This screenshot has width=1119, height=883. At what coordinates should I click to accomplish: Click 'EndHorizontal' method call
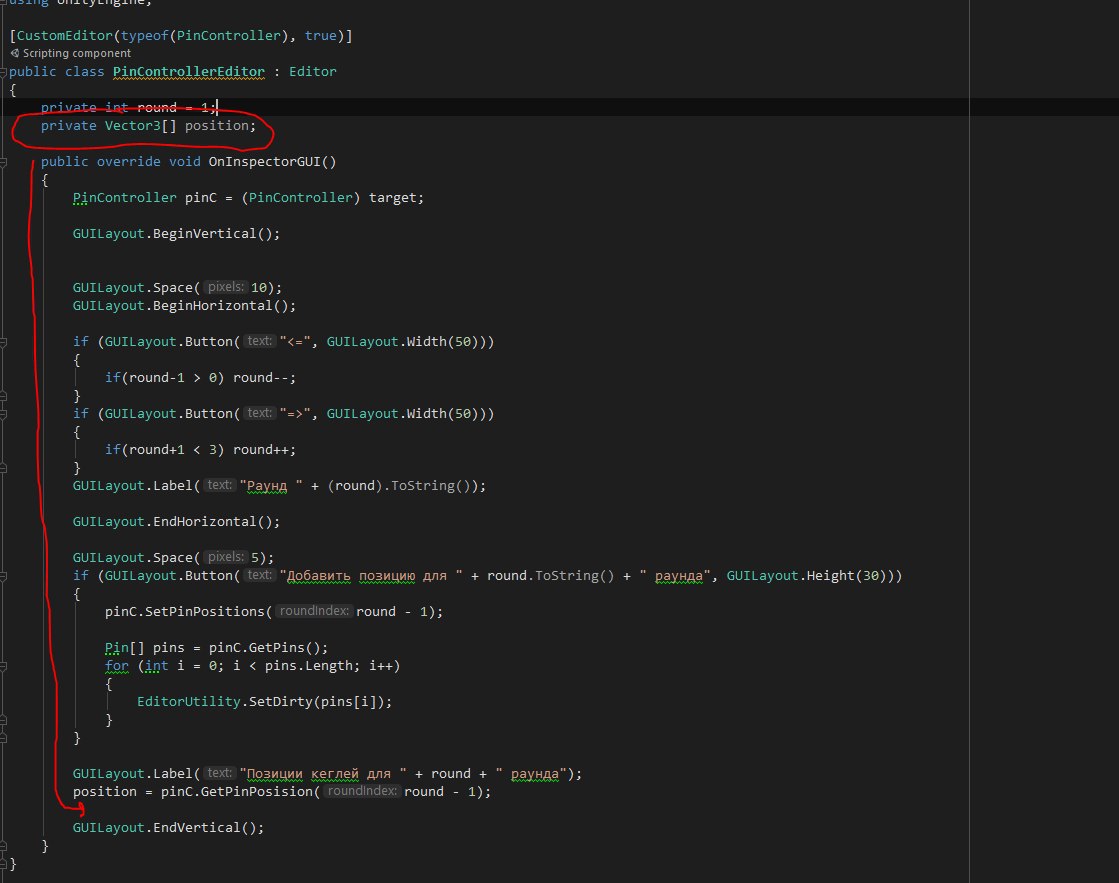(204, 522)
